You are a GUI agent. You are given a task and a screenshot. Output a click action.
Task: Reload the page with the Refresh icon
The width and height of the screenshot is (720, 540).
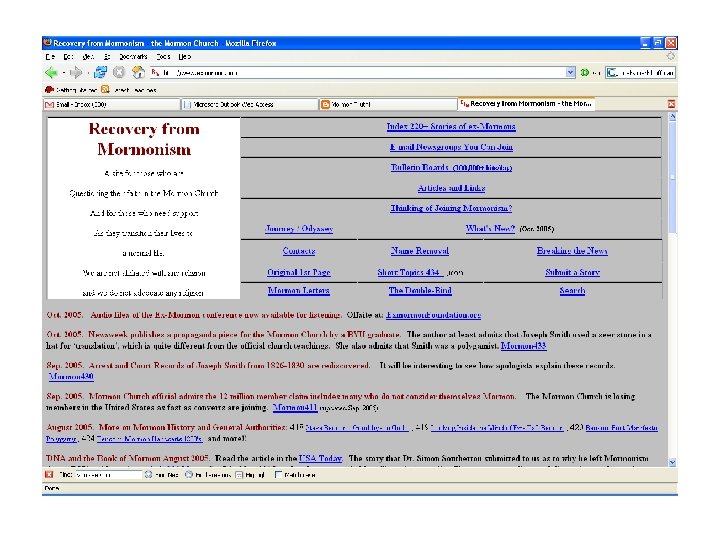coord(101,73)
